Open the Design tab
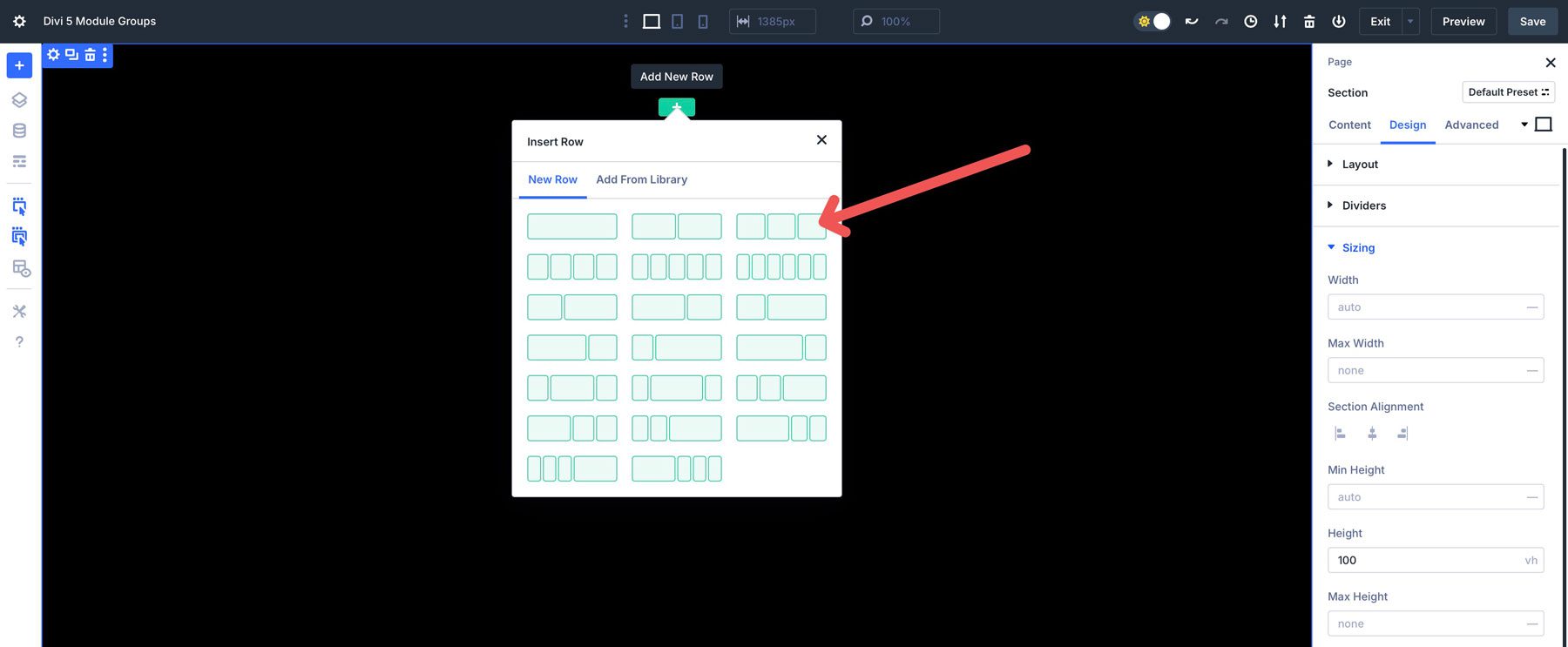Screen dimensions: 1568x647 (x=1408, y=125)
